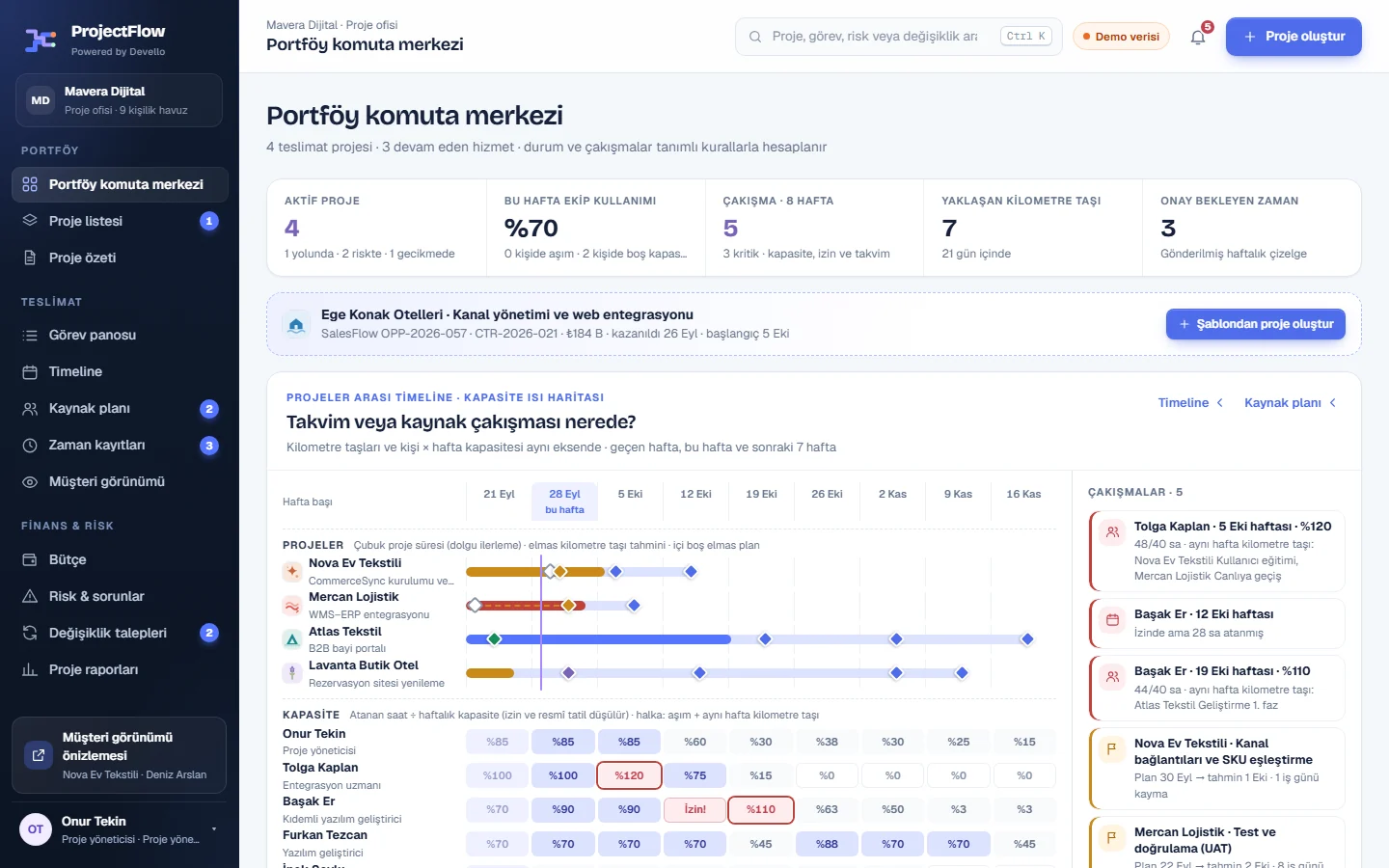Click the people icon on Tolga Kaplan conflict

(1112, 532)
